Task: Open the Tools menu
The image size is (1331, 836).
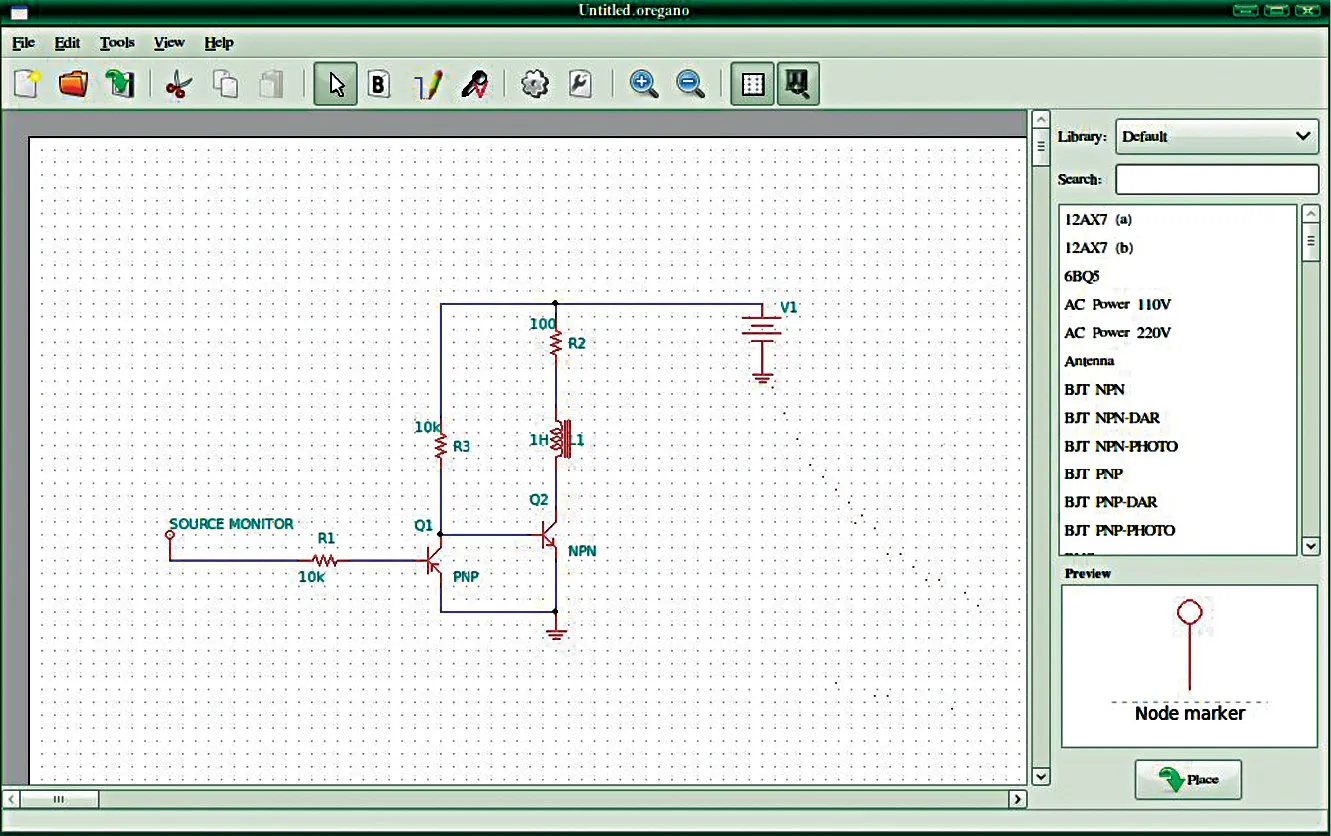Action: 117,43
